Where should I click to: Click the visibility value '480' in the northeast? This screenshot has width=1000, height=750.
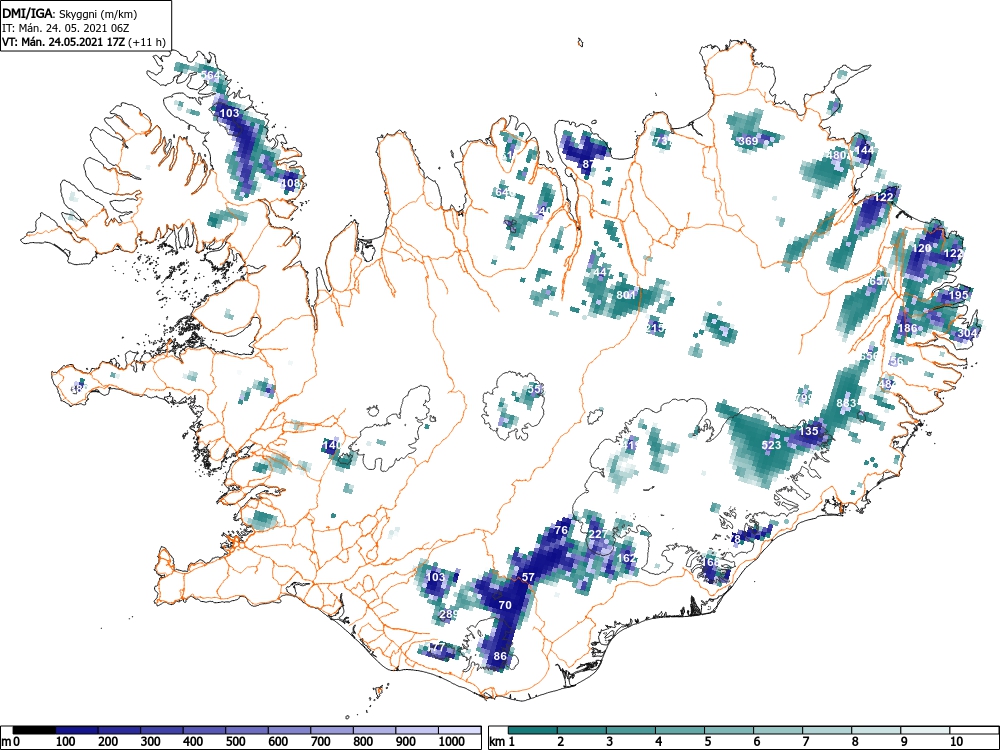coord(836,155)
